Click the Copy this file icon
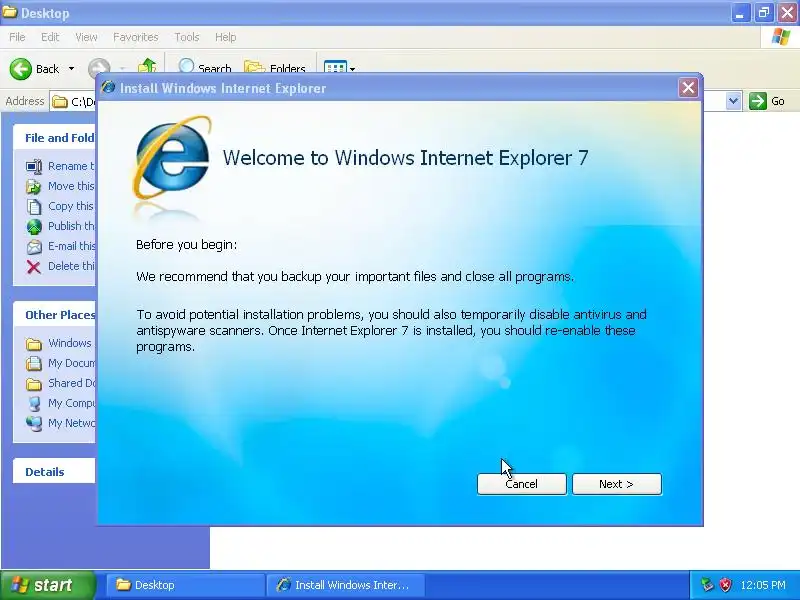 pos(34,207)
